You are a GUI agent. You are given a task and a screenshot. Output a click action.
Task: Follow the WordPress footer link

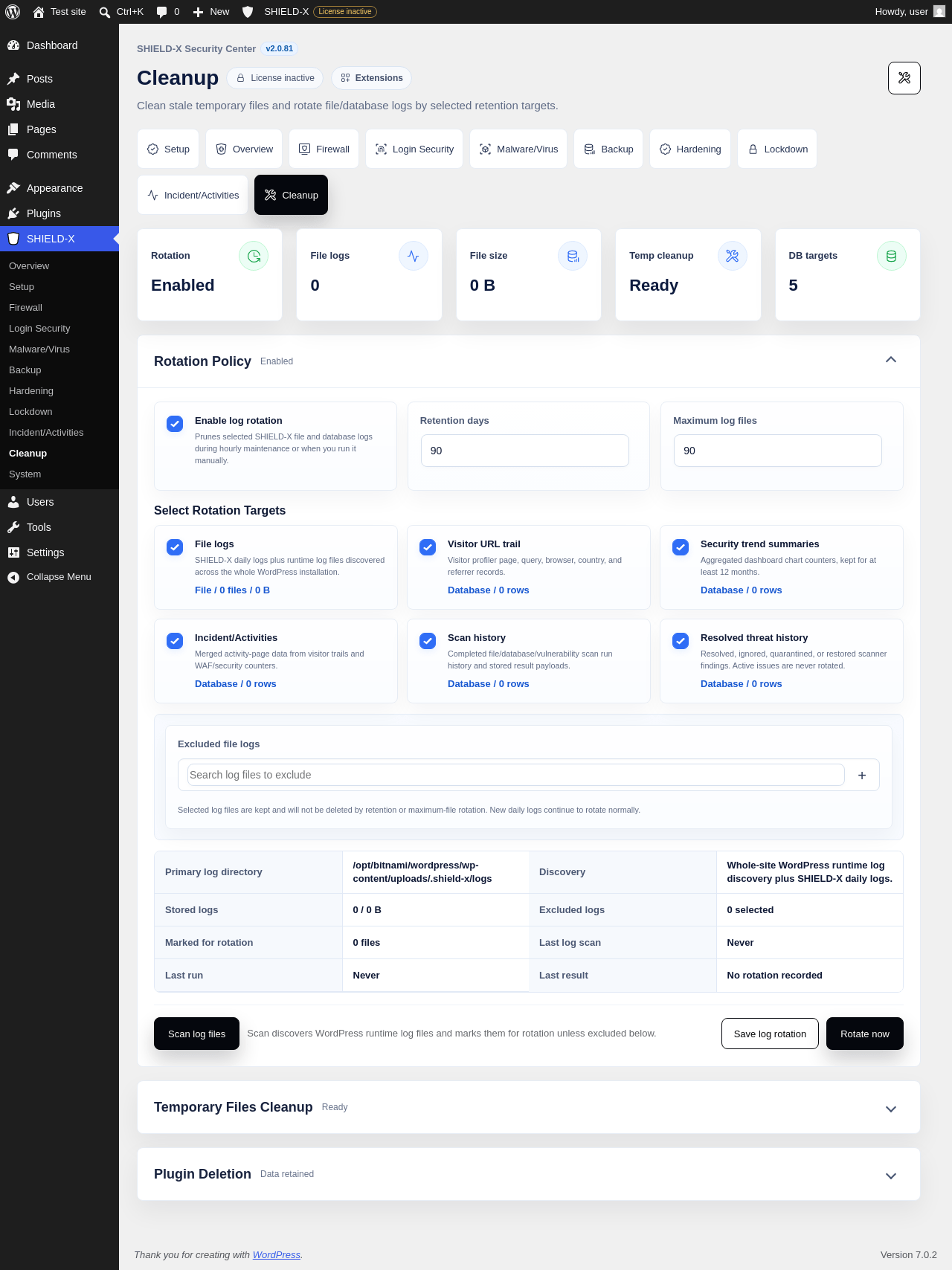tap(277, 1254)
